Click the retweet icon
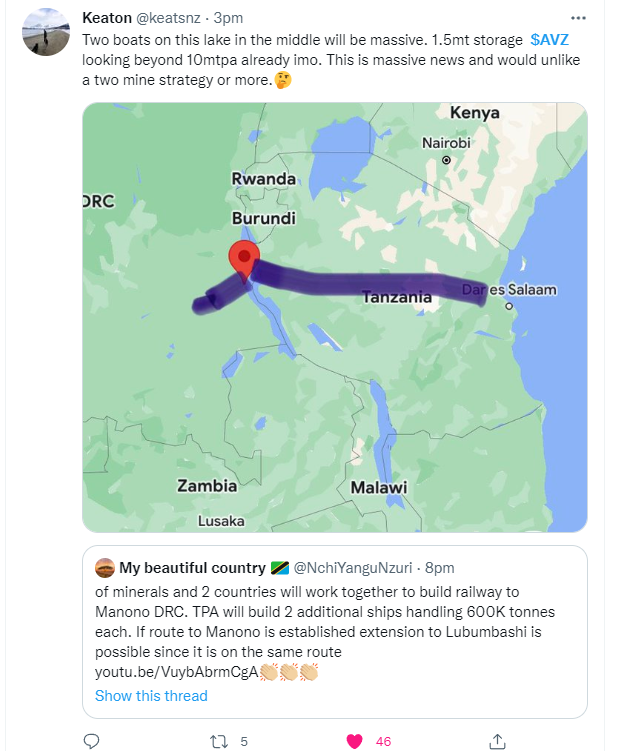This screenshot has height=751, width=627. click(x=219, y=741)
